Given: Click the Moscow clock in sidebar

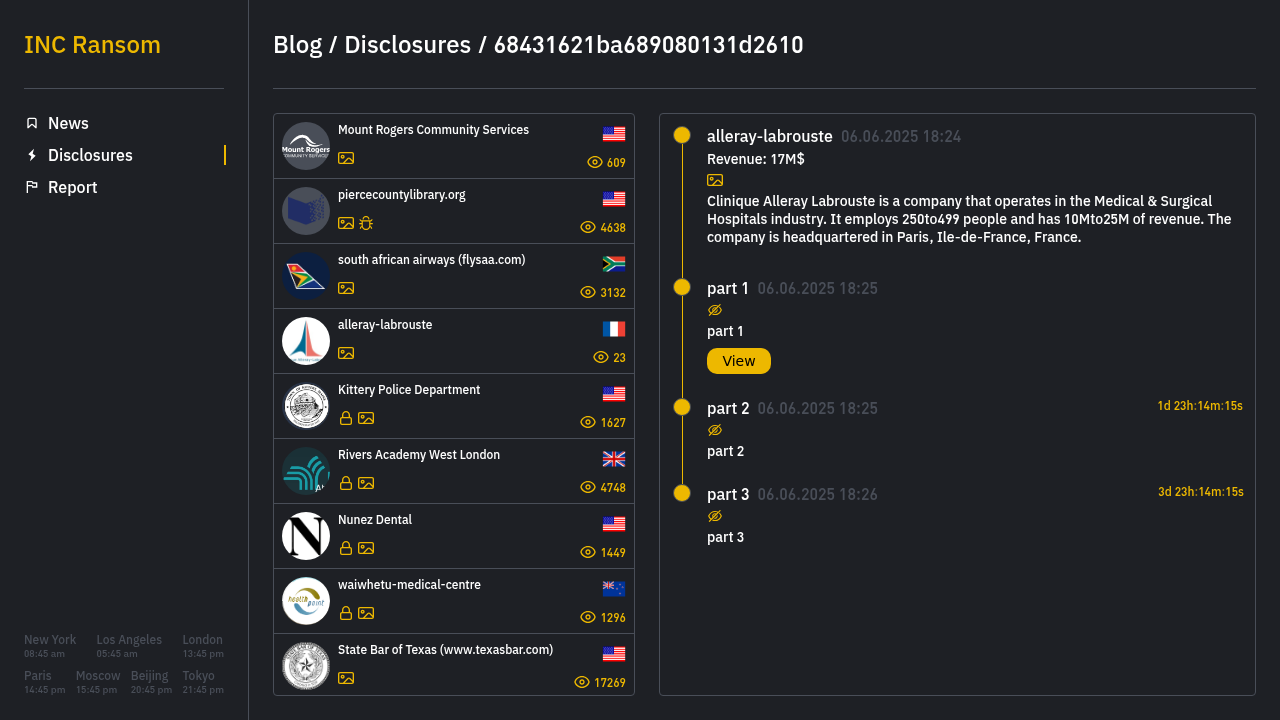Looking at the screenshot, I should click(98, 682).
